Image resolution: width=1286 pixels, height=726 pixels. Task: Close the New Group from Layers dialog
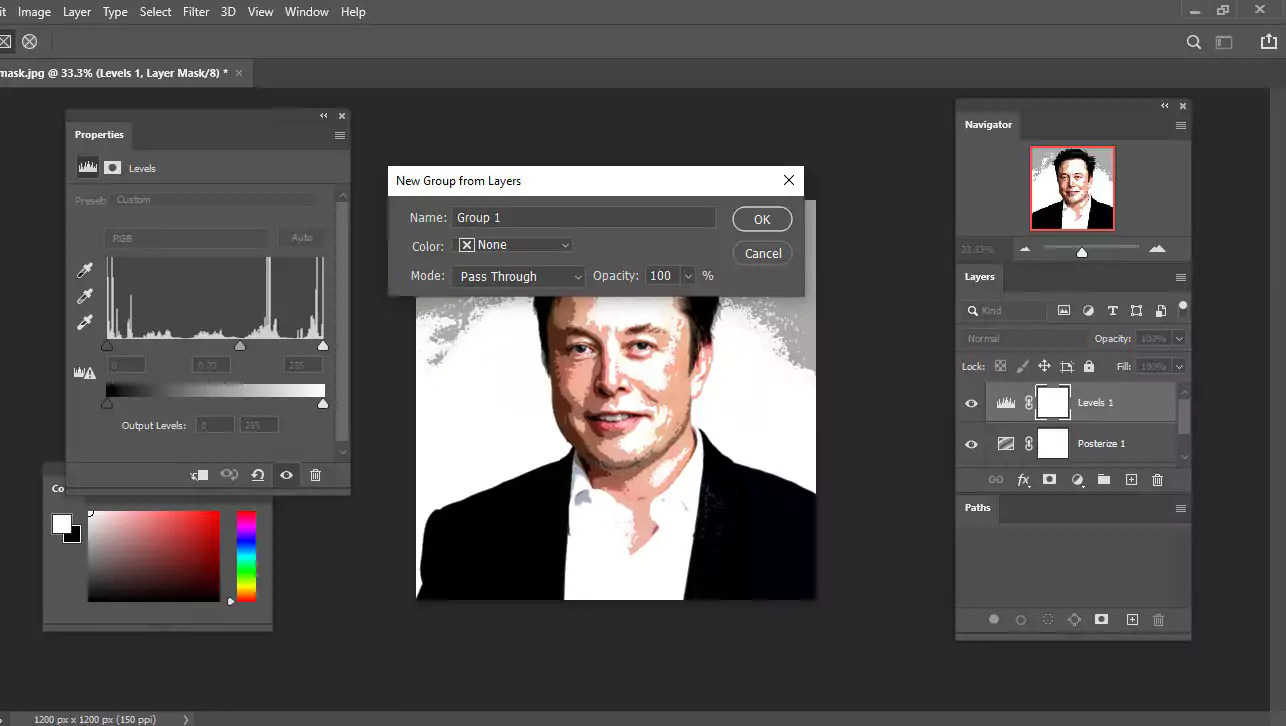[x=789, y=180]
